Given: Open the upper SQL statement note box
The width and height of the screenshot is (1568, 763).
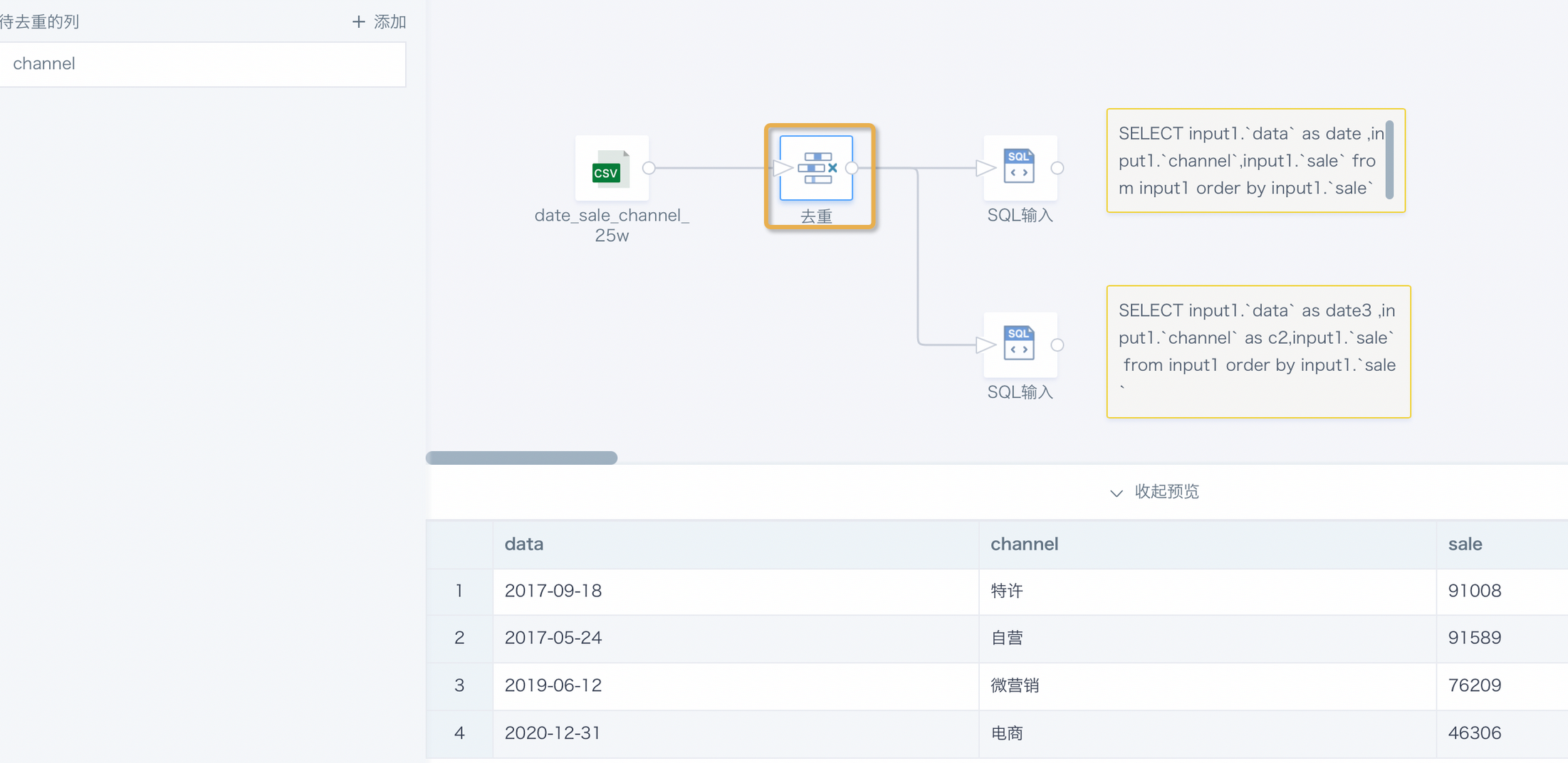Looking at the screenshot, I should [1255, 160].
